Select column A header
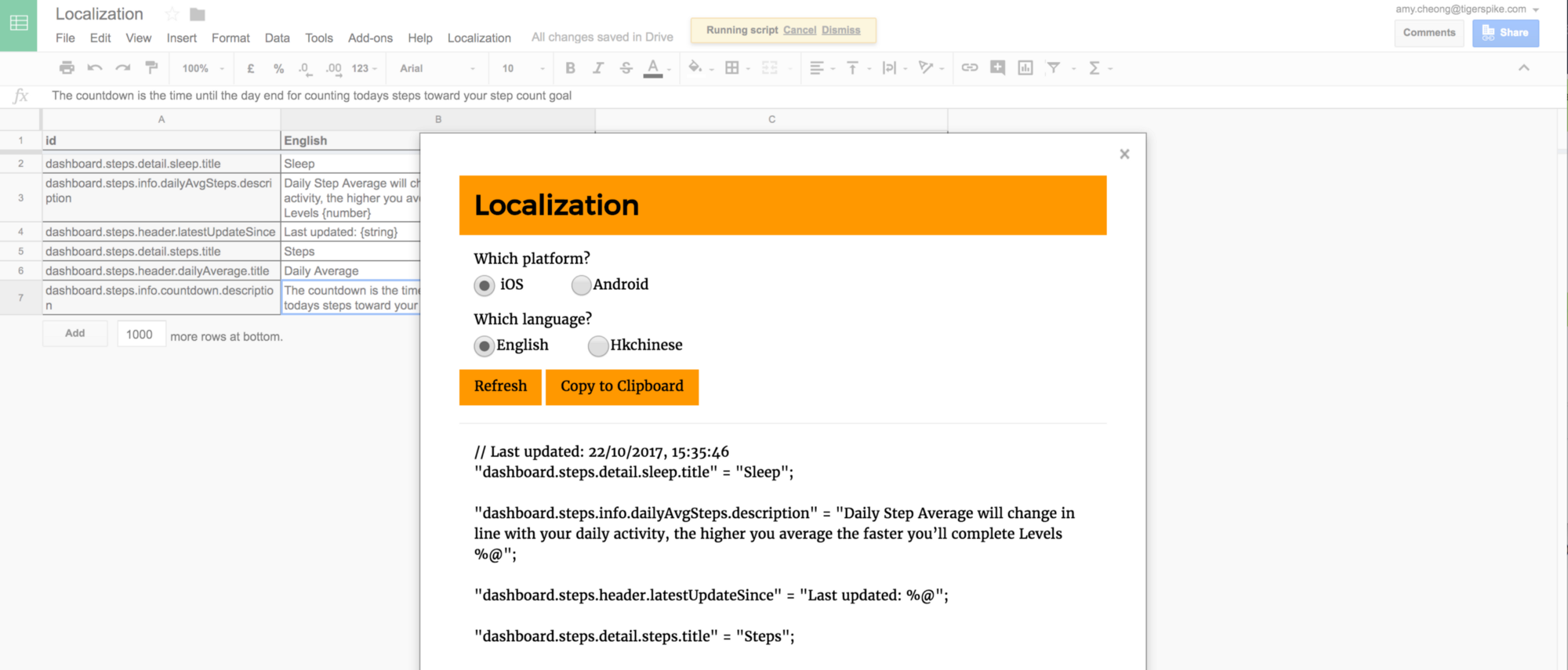This screenshot has height=670, width=1568. click(x=161, y=119)
